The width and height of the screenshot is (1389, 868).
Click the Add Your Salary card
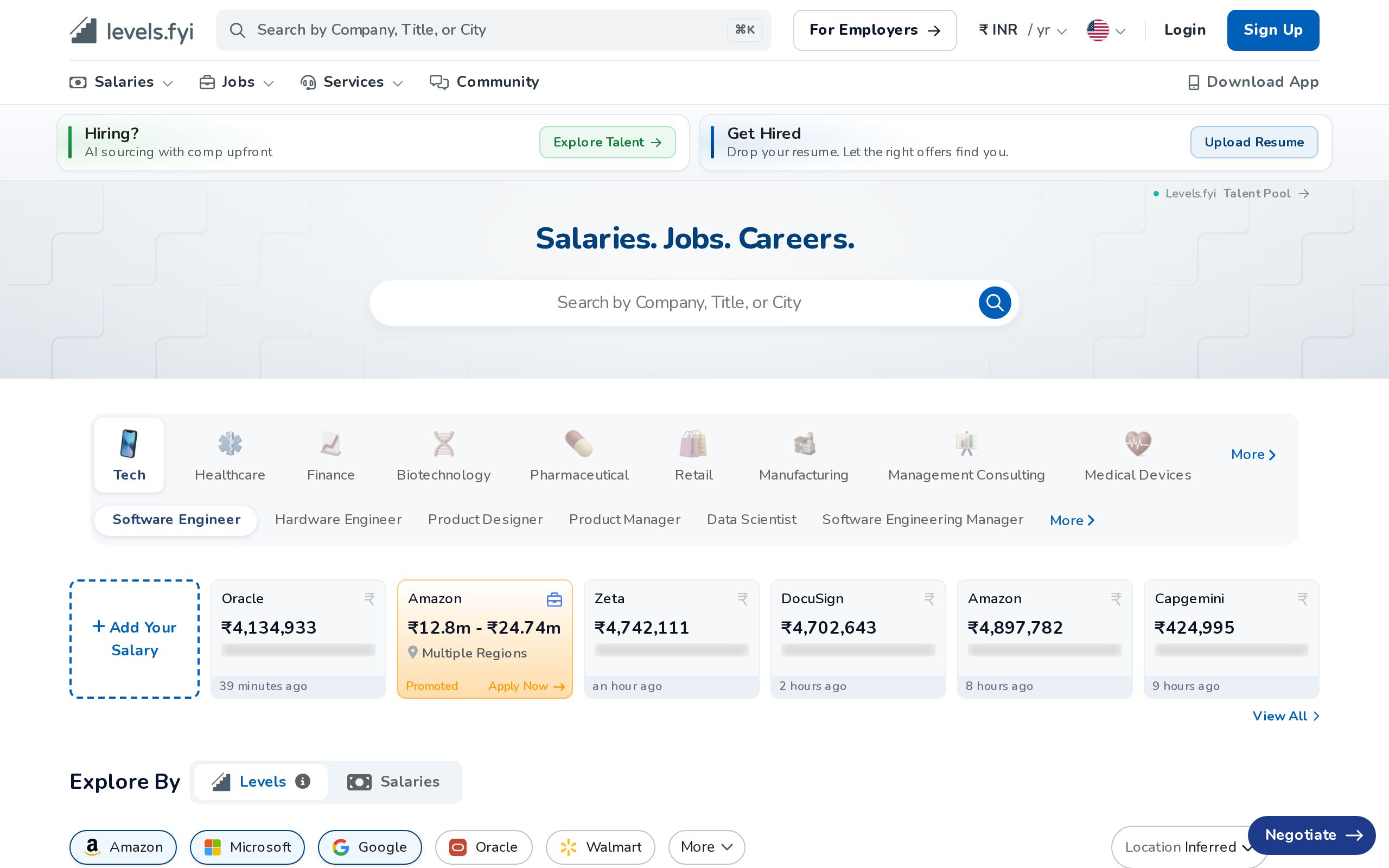(135, 639)
